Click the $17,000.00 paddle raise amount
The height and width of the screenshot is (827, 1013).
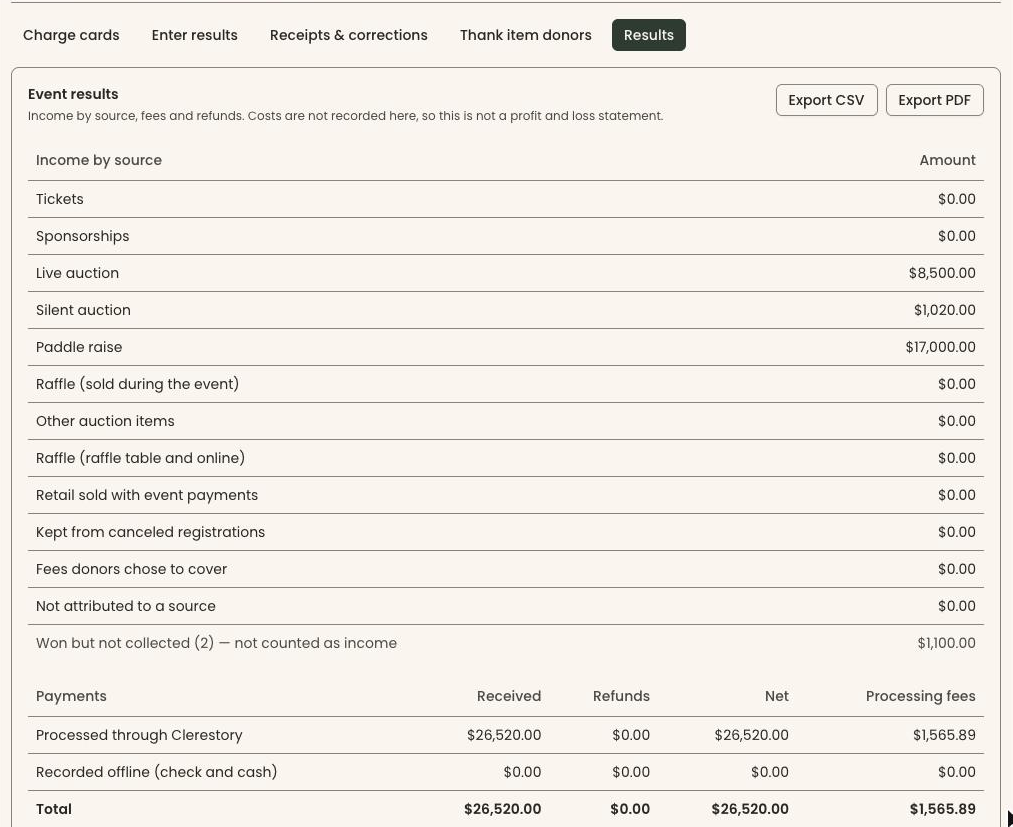[940, 347]
